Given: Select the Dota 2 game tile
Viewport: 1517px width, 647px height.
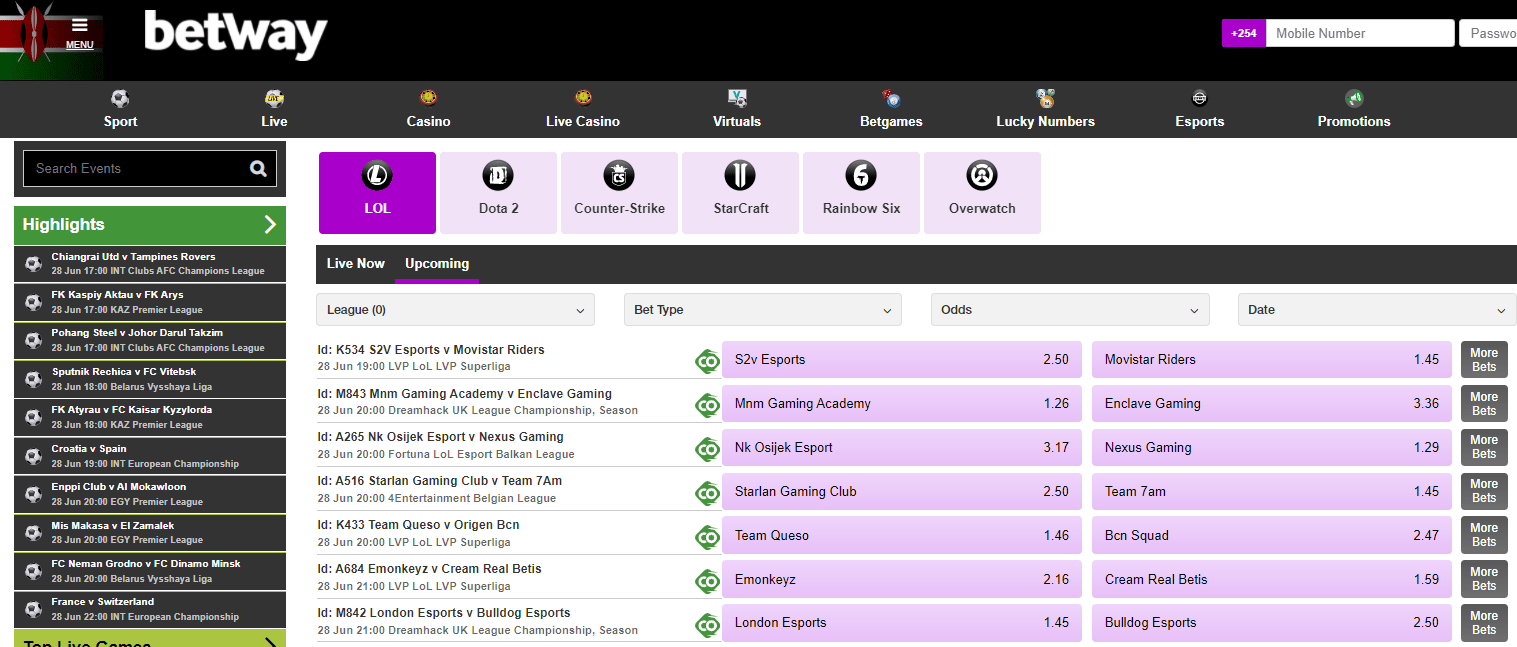Looking at the screenshot, I should [498, 192].
